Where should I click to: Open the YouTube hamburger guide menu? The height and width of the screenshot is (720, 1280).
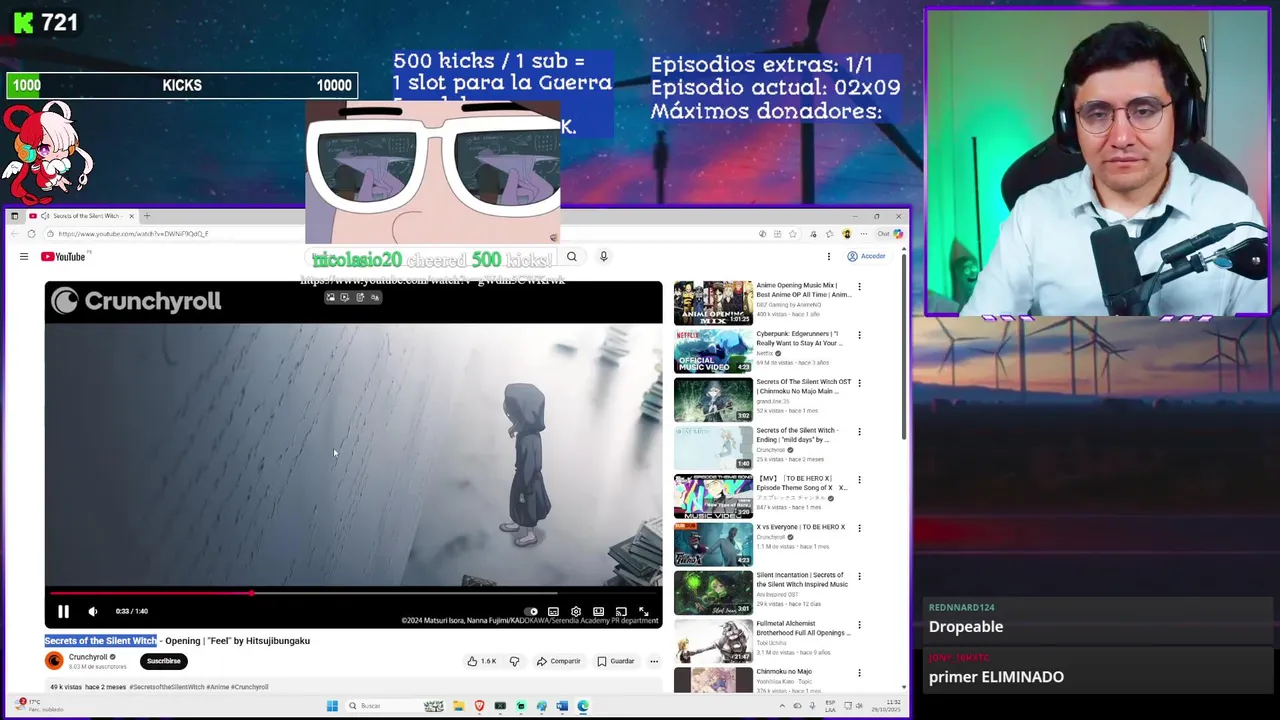24,257
